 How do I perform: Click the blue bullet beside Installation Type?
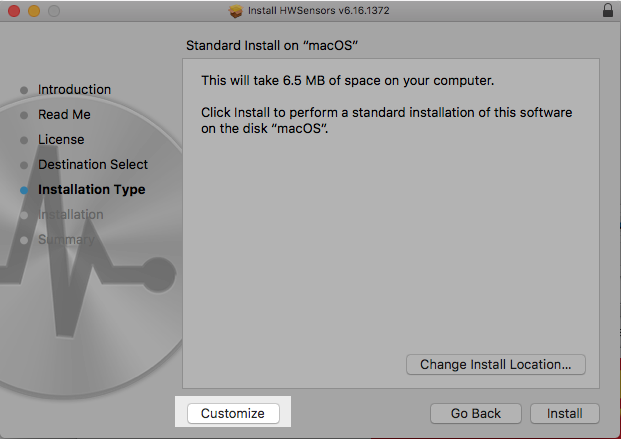[x=24, y=190]
